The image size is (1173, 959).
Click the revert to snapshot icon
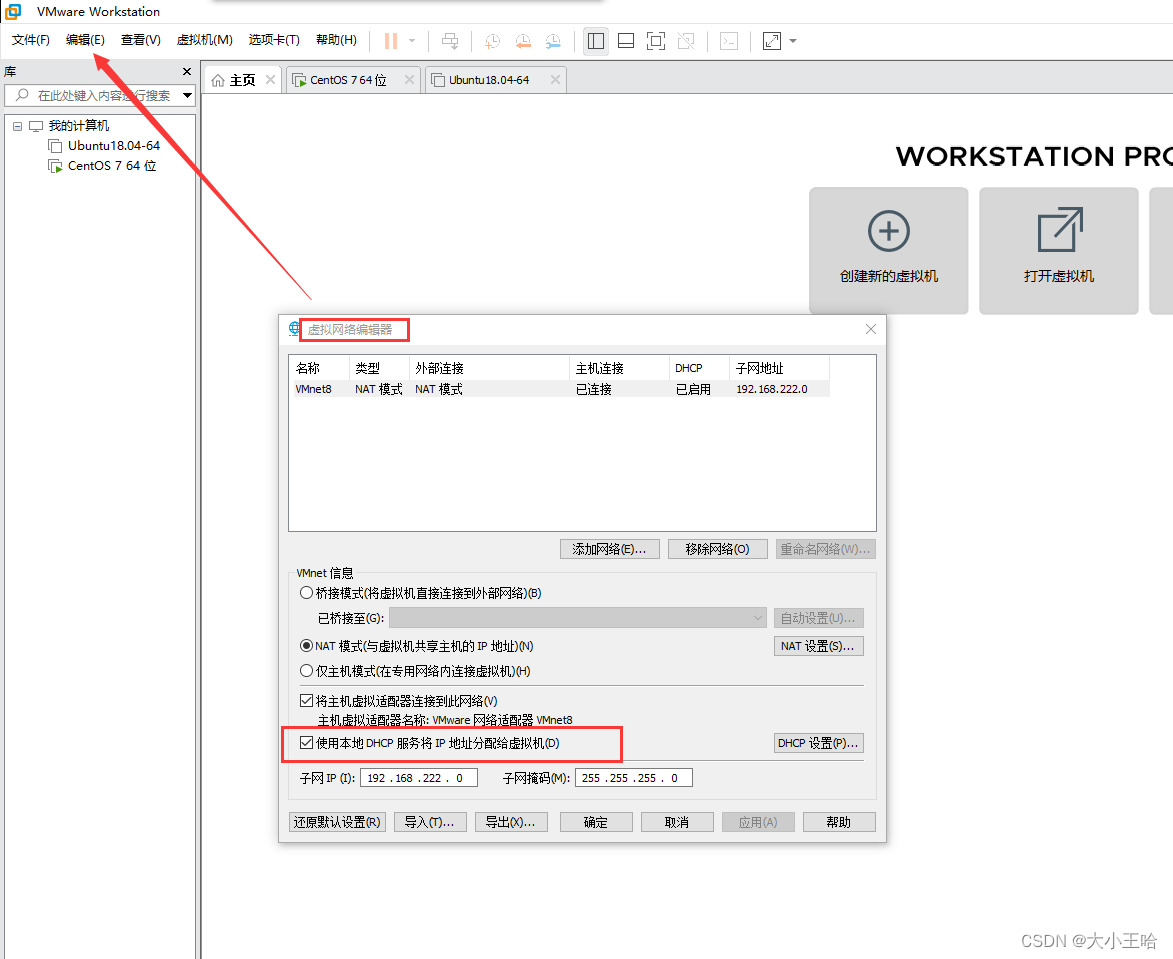point(523,41)
